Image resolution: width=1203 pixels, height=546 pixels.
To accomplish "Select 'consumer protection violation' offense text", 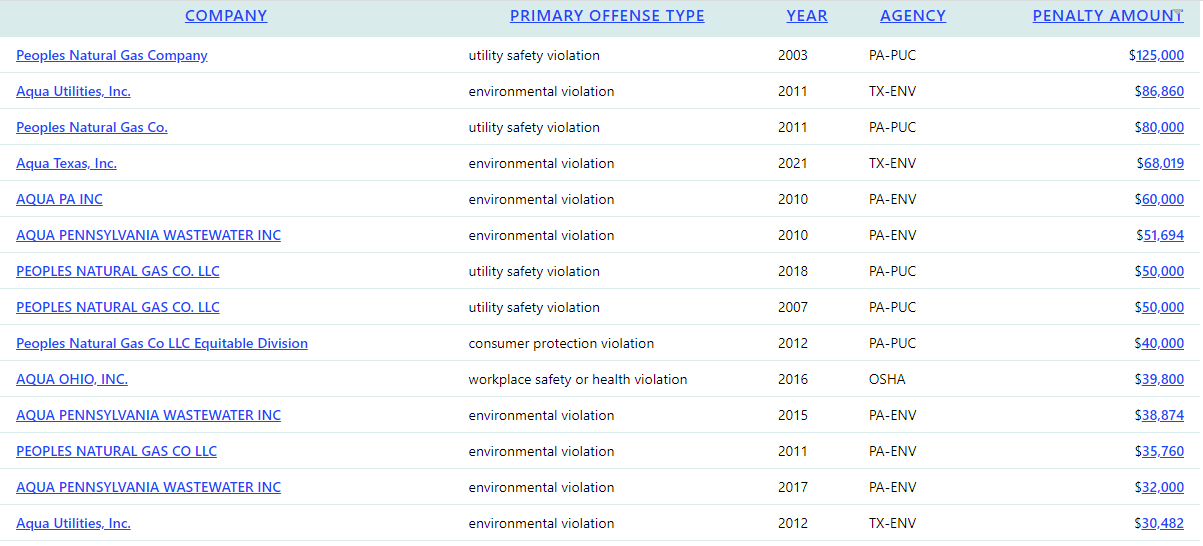I will 561,343.
